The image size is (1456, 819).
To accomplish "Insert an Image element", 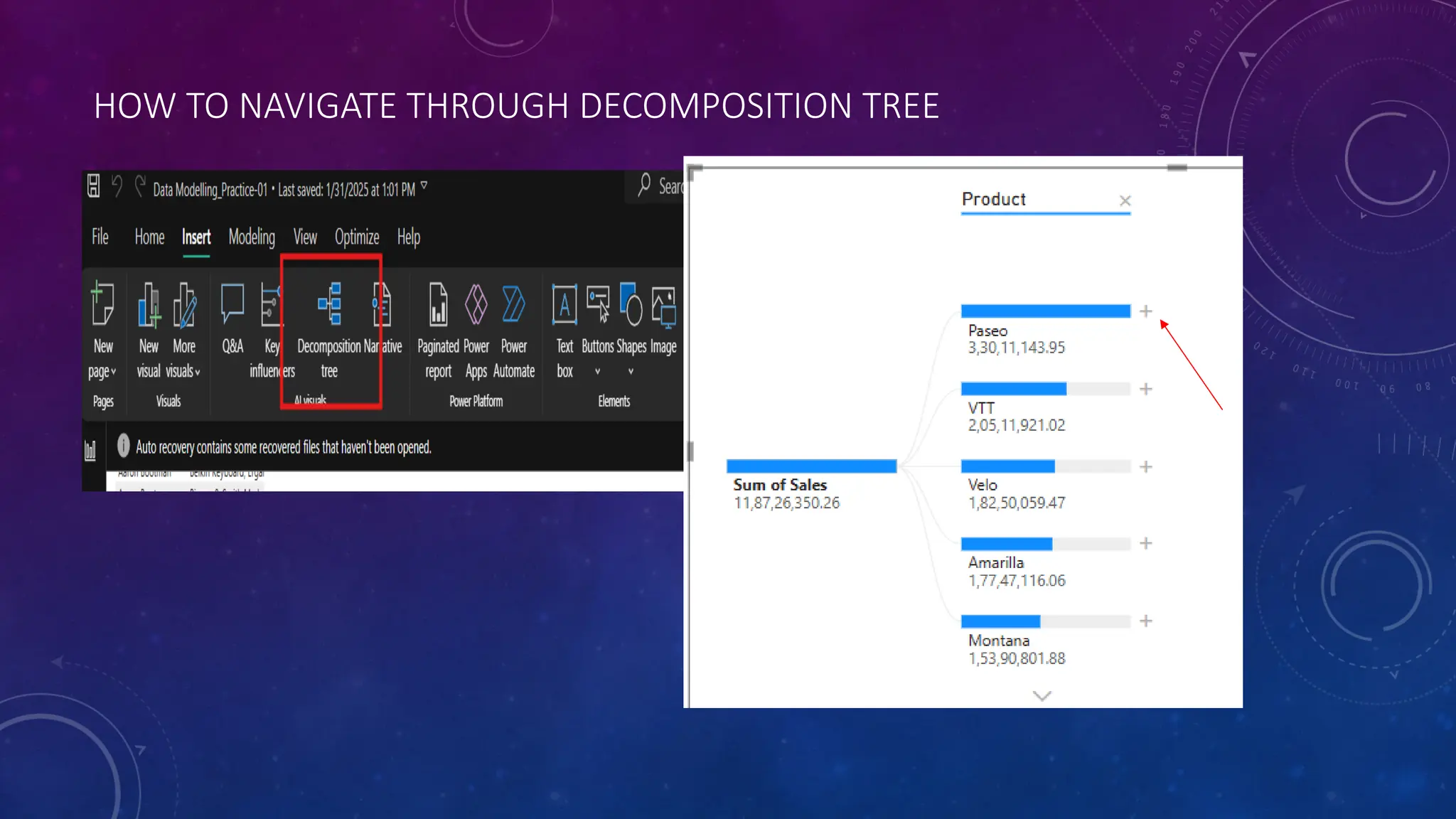I will [663, 318].
